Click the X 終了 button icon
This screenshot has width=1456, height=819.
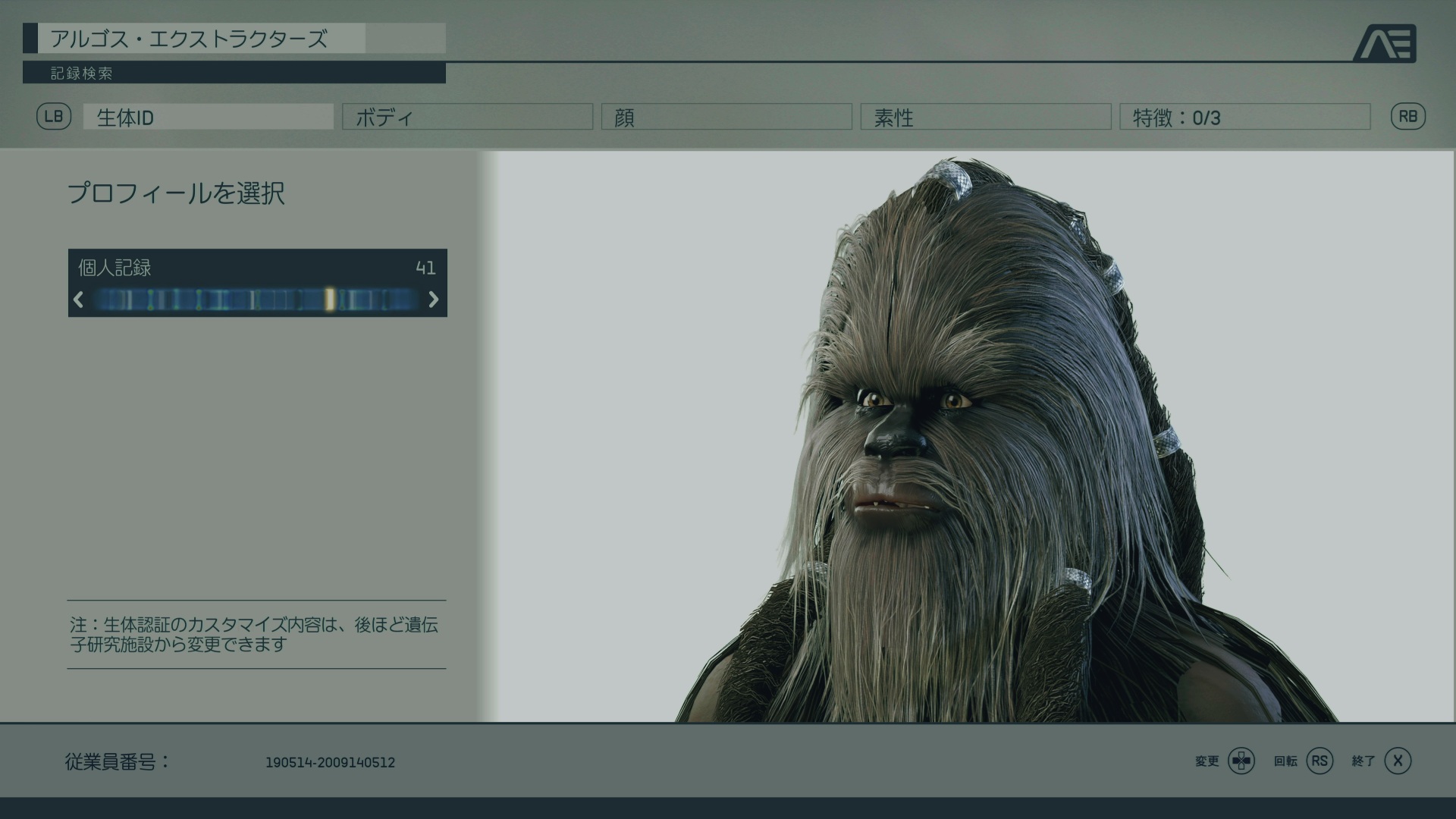click(1398, 761)
